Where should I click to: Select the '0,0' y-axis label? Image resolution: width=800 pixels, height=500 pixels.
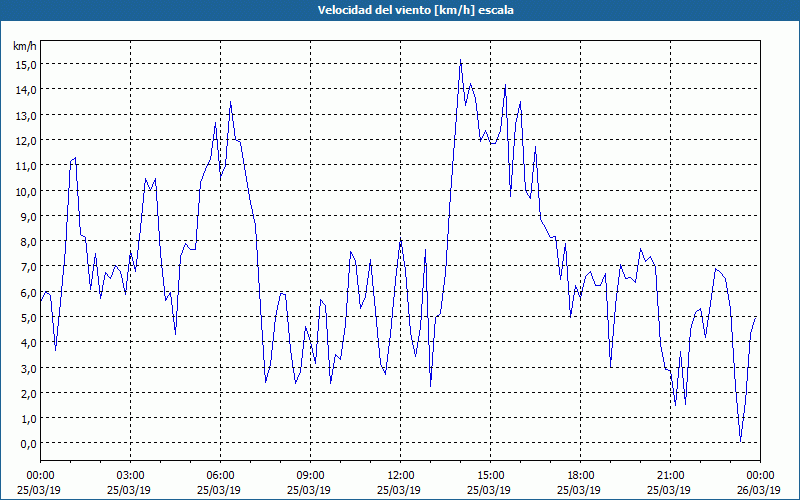30,444
